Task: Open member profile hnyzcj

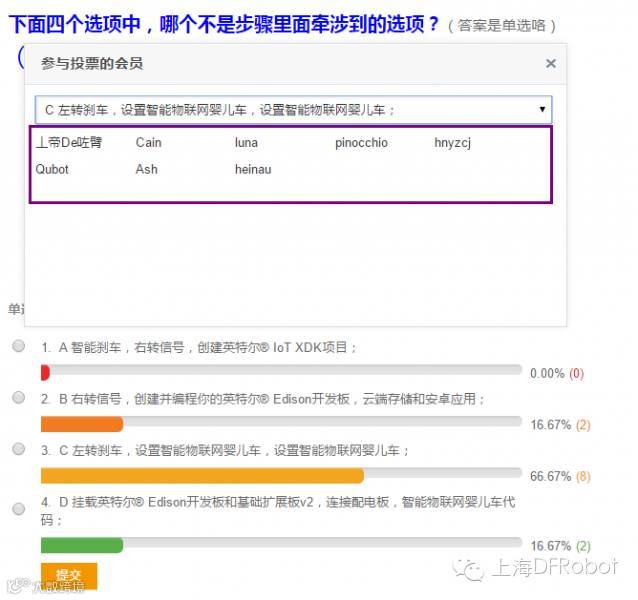Action: 452,143
